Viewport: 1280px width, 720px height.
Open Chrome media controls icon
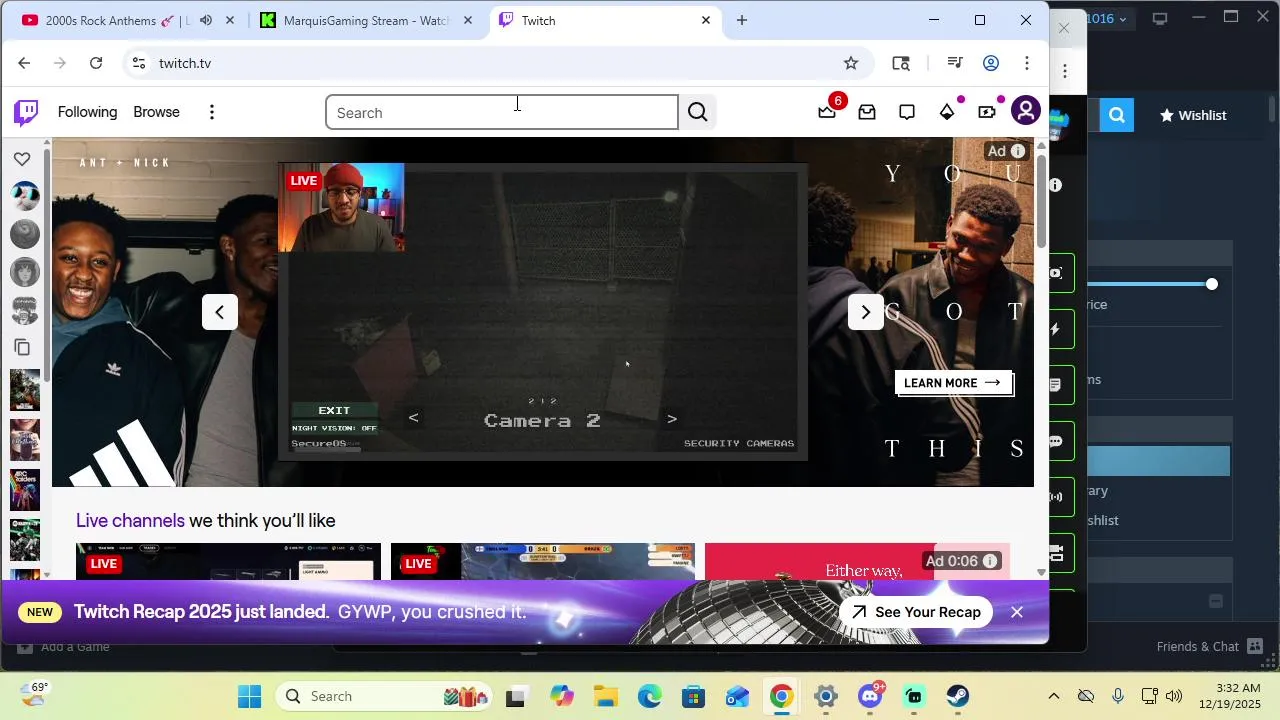[x=955, y=63]
